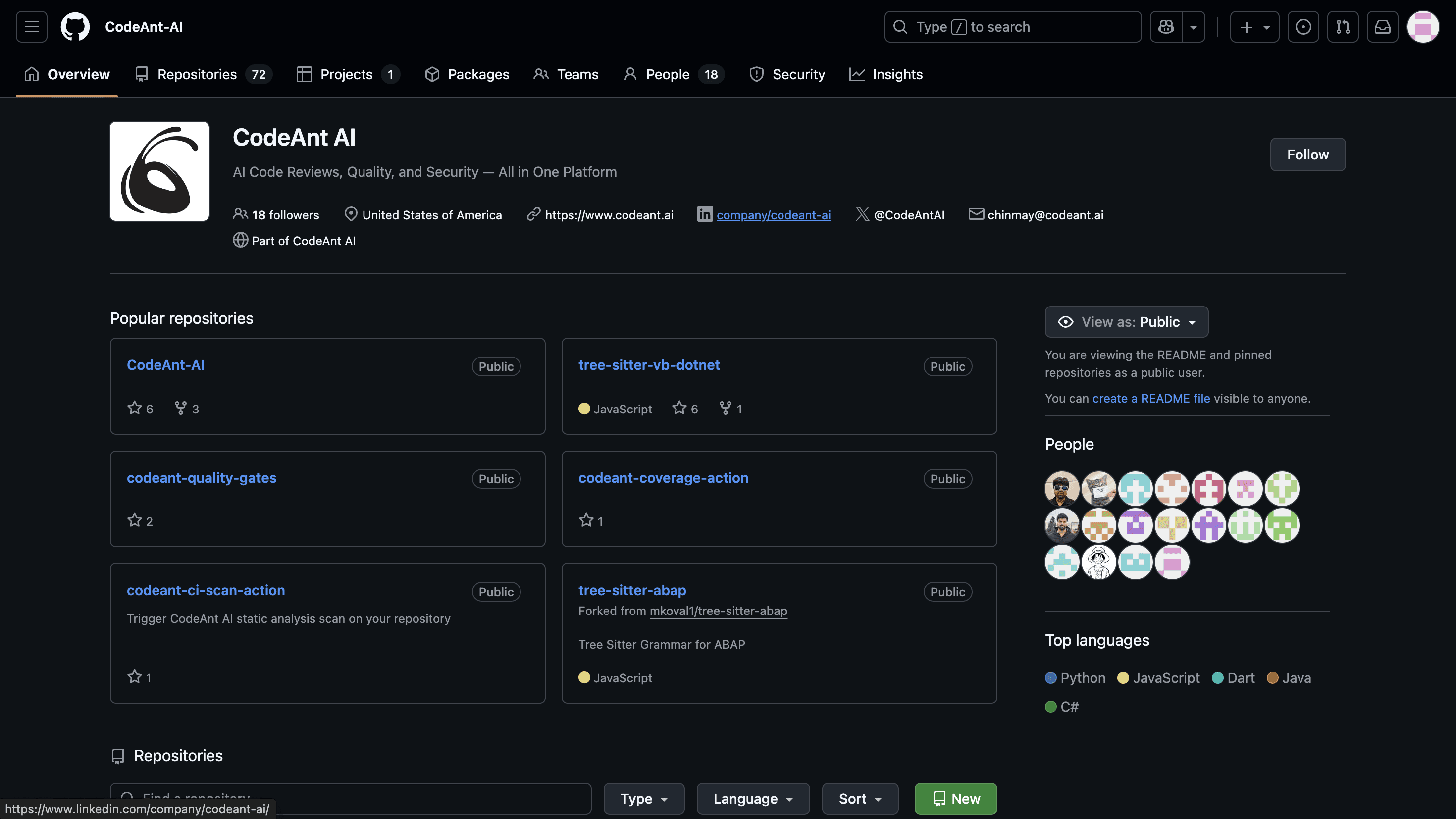Screen dimensions: 1456x819
Task: Email chinmay@codeant.ai link
Action: click(1045, 215)
